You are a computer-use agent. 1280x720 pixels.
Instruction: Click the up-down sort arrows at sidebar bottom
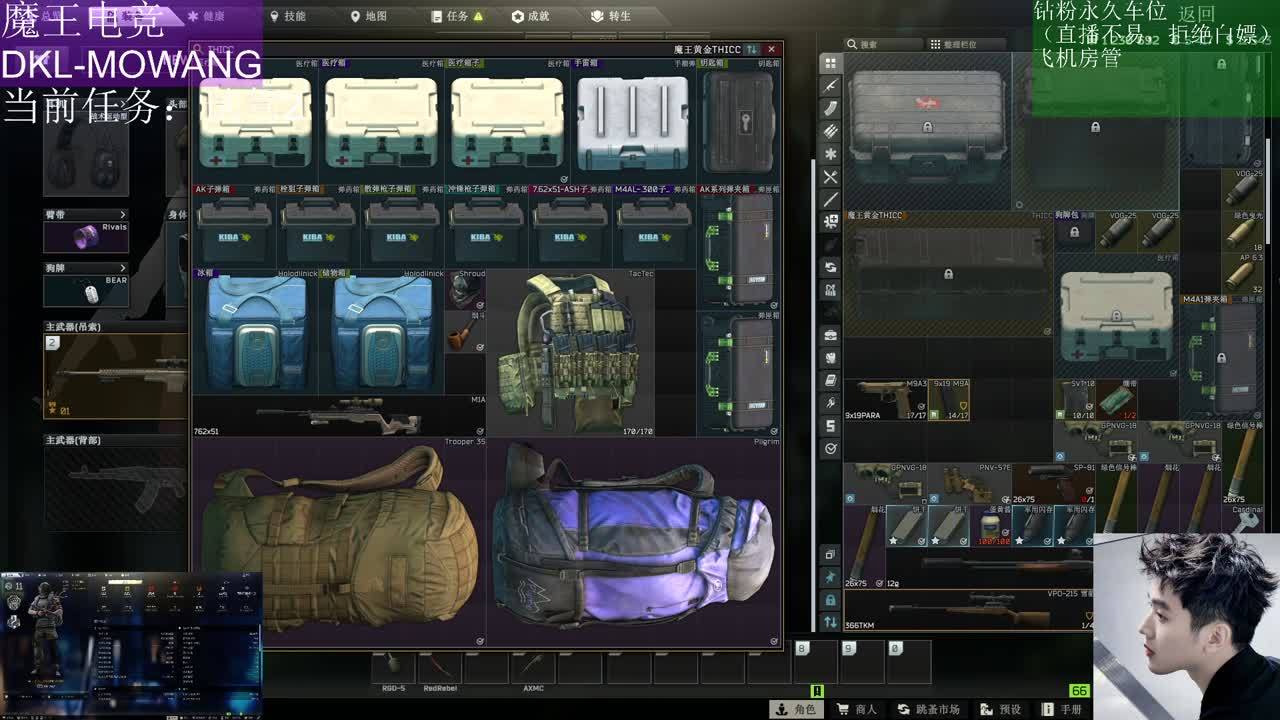830,622
